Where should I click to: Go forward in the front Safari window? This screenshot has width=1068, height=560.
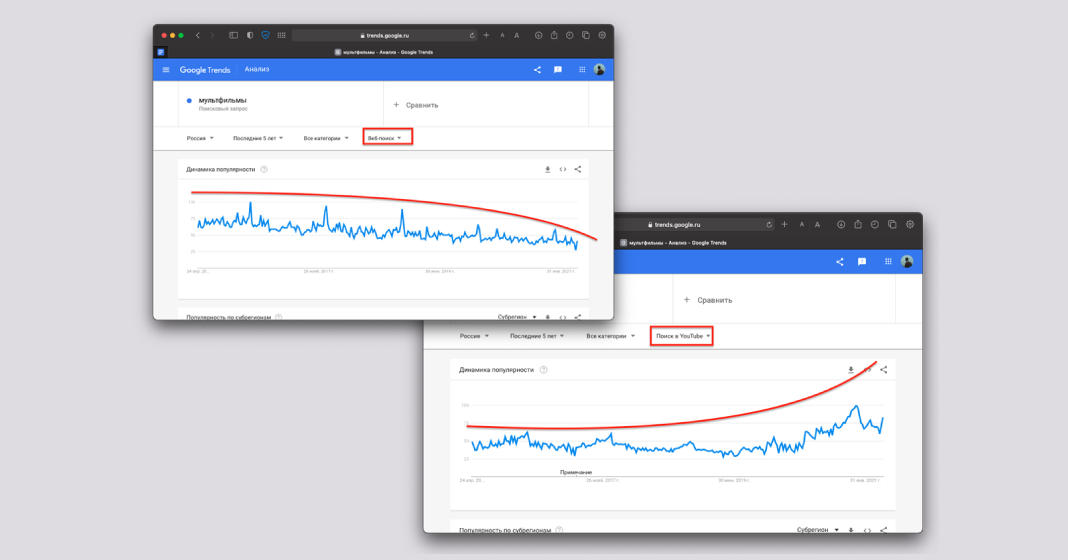pyautogui.click(x=213, y=35)
